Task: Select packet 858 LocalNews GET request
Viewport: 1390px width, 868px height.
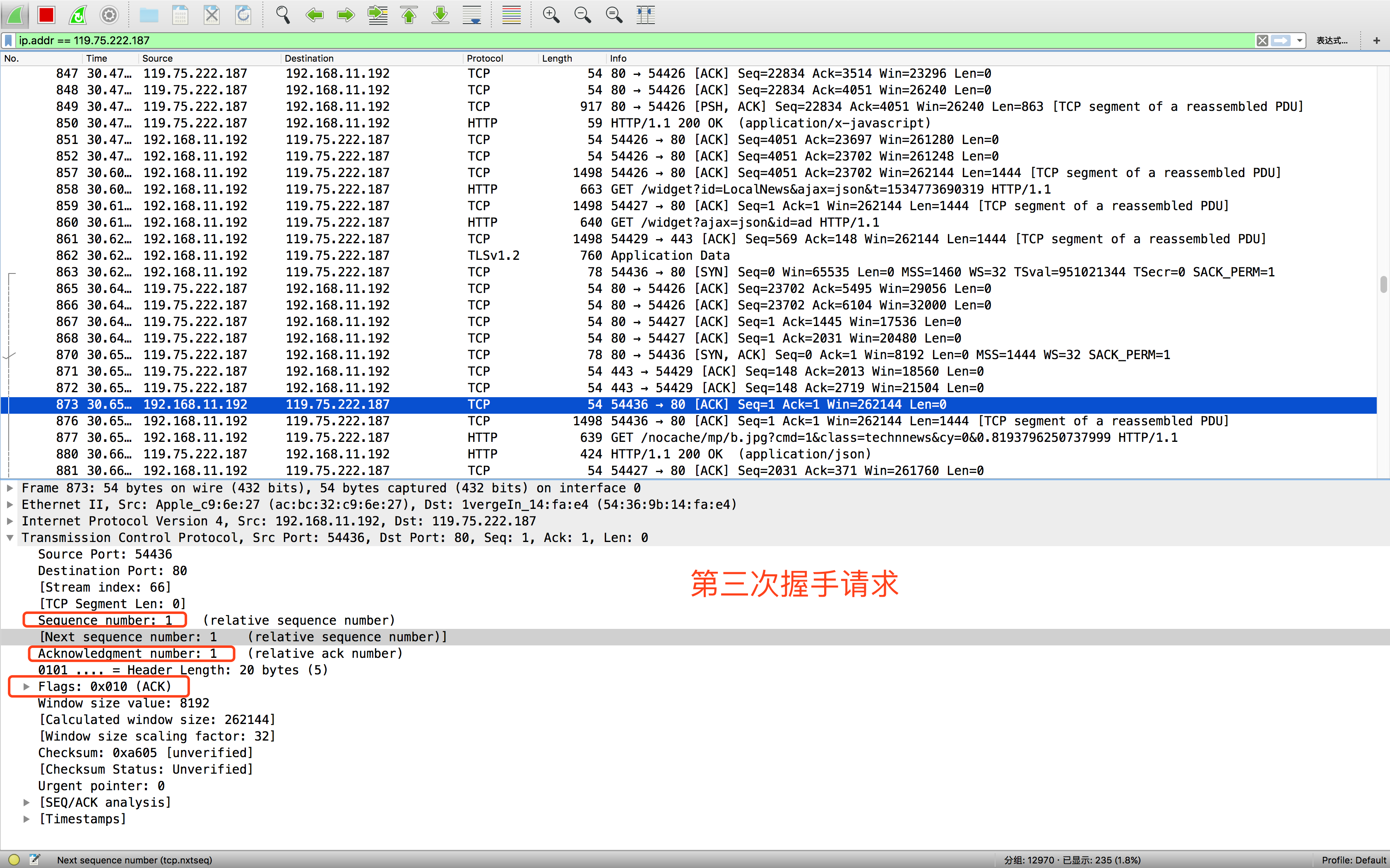Action: (x=689, y=189)
